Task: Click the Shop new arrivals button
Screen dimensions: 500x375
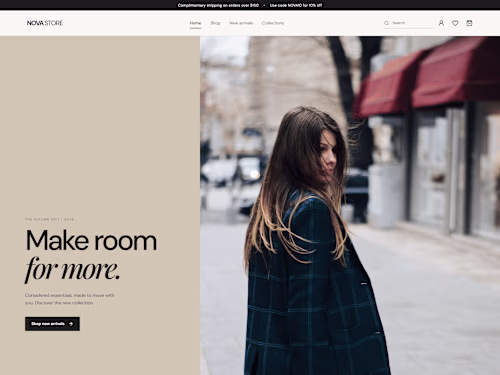Action: [x=52, y=324]
